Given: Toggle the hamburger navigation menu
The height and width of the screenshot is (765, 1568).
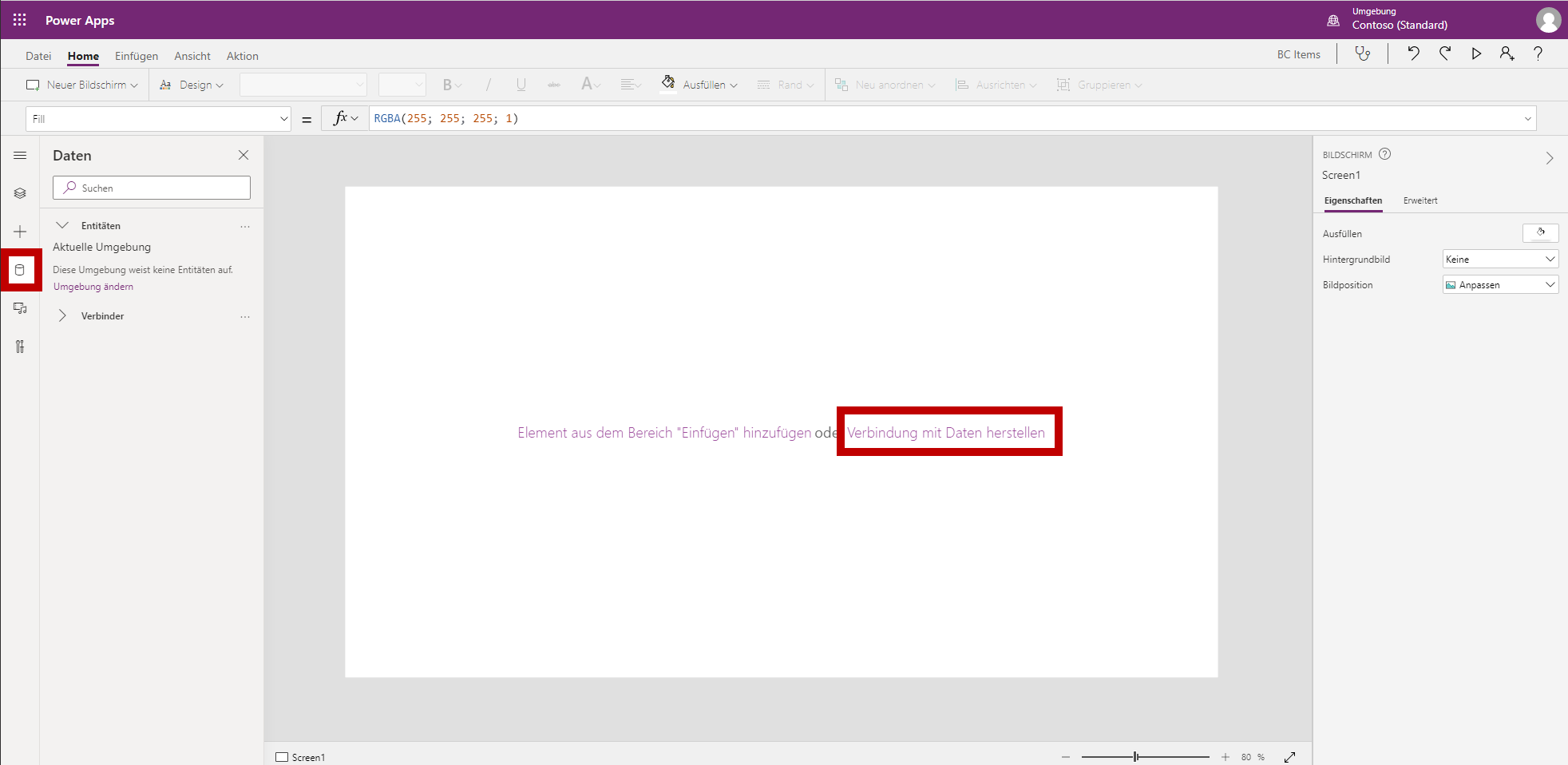Looking at the screenshot, I should [x=20, y=156].
